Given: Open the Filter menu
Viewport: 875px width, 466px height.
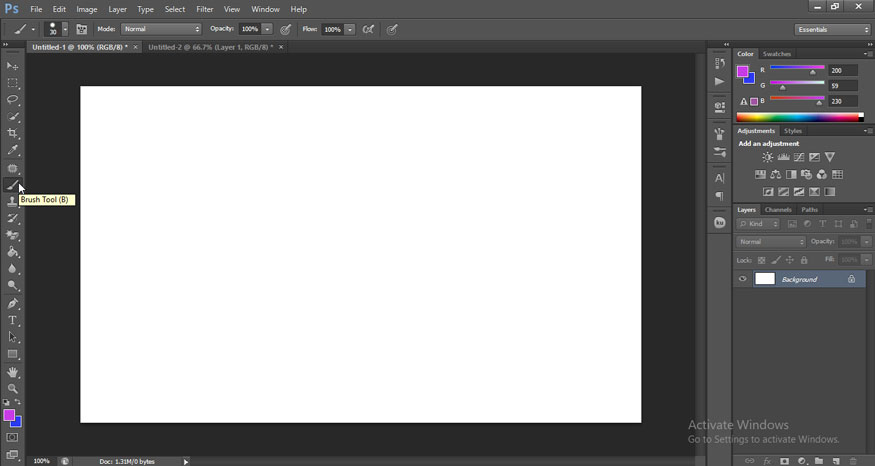Looking at the screenshot, I should click(x=205, y=9).
